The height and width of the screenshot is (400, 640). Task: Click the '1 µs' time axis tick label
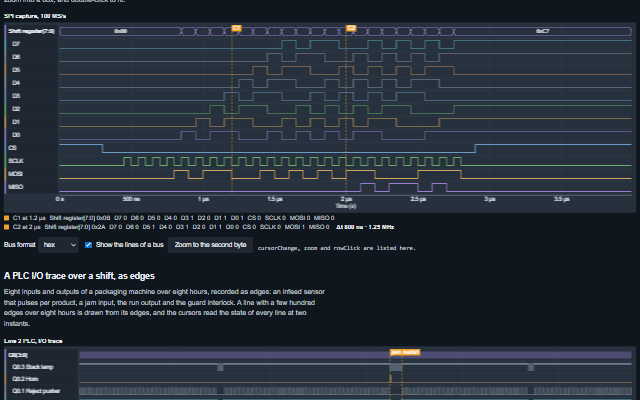click(x=203, y=199)
